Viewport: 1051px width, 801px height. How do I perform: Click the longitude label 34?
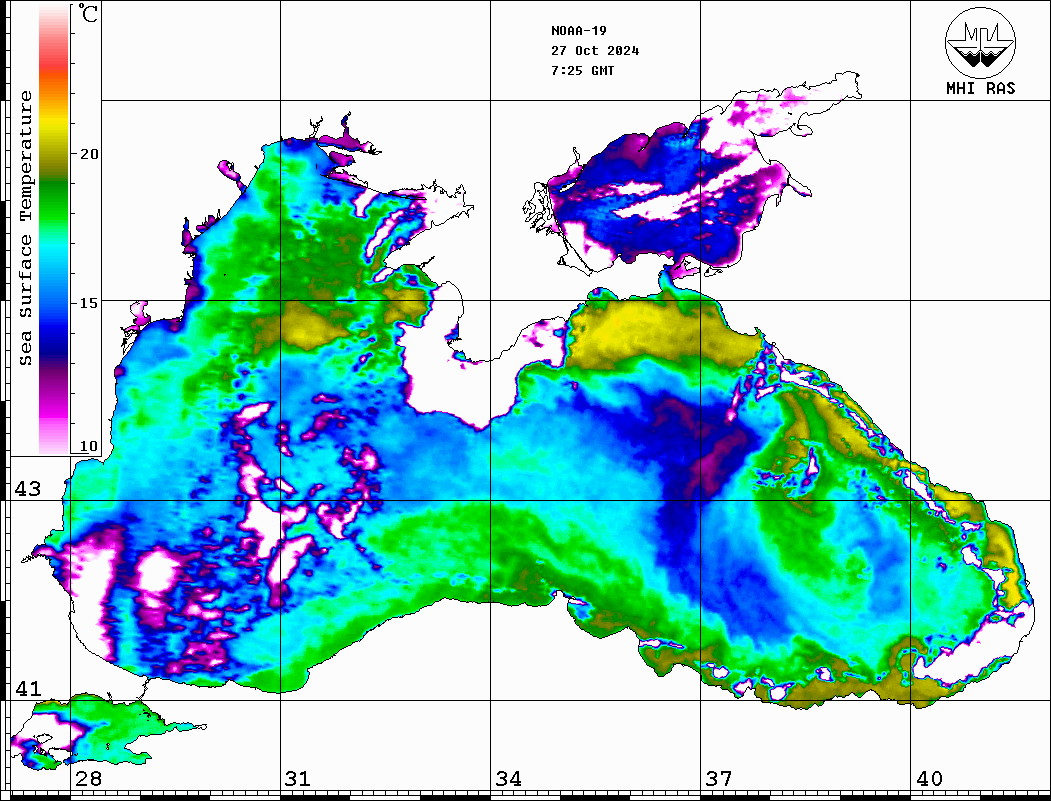(x=508, y=779)
